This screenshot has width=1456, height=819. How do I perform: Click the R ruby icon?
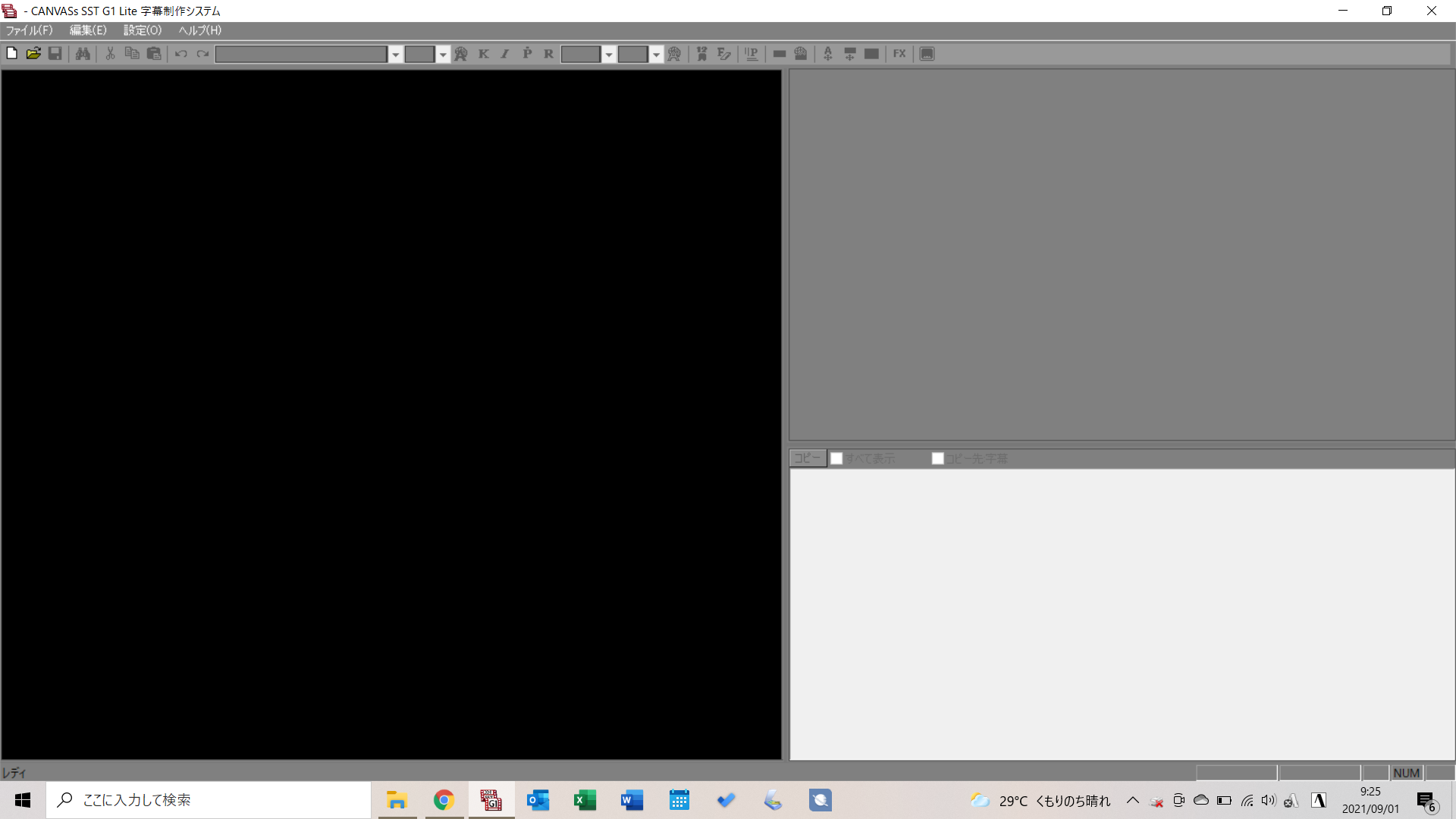click(x=549, y=54)
